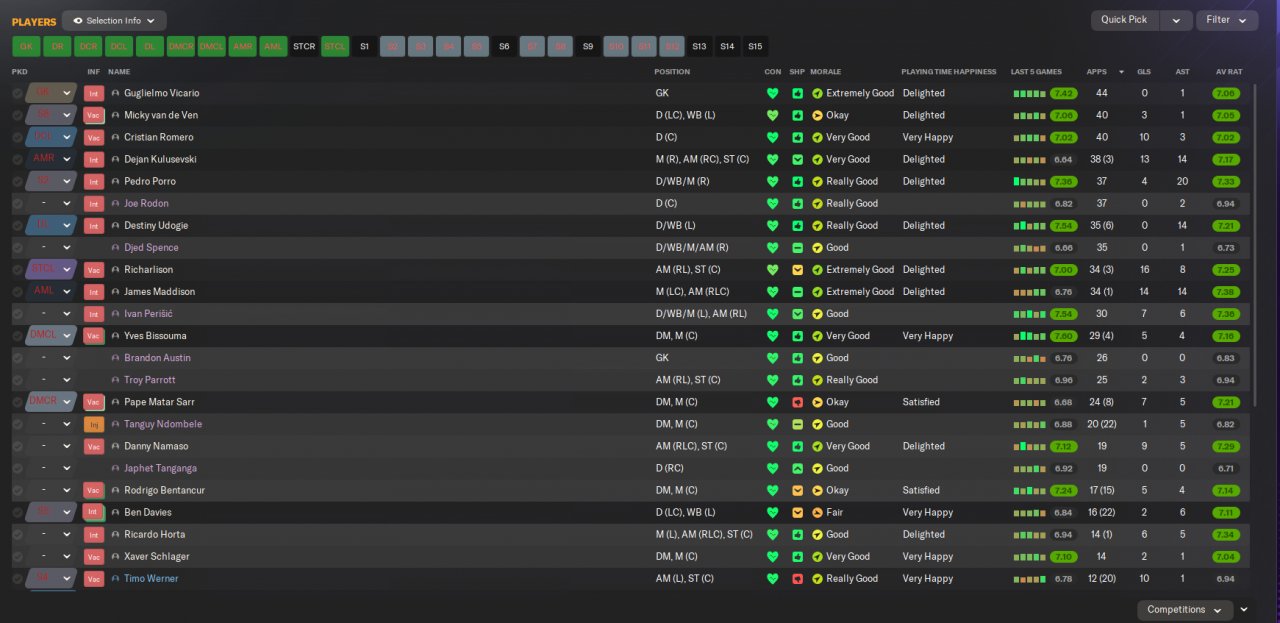Click the player list vertical scrollbar
Viewport: 1280px width, 623px height.
[x=1257, y=245]
